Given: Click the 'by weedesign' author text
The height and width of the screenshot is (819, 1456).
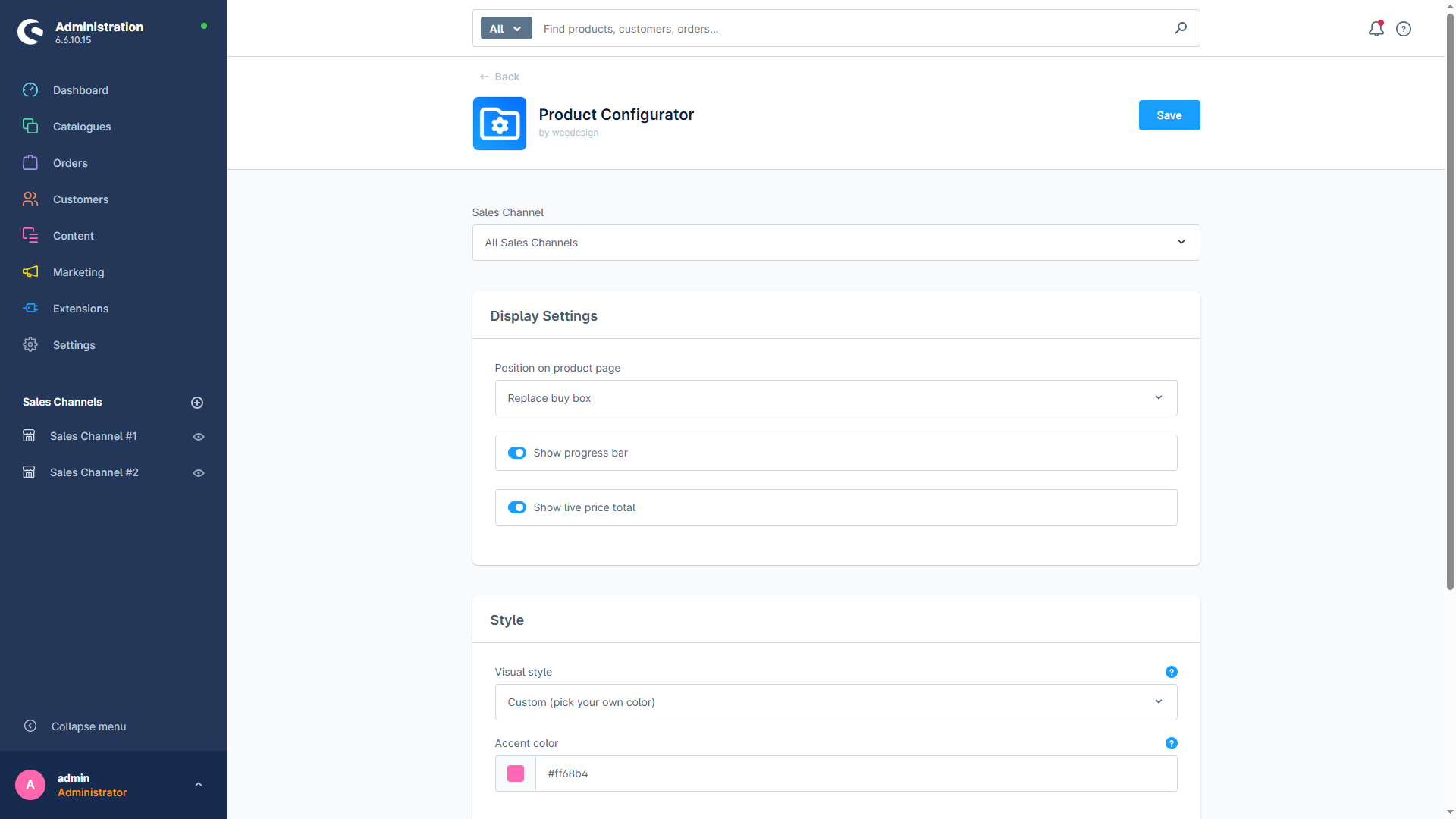Looking at the screenshot, I should 569,133.
